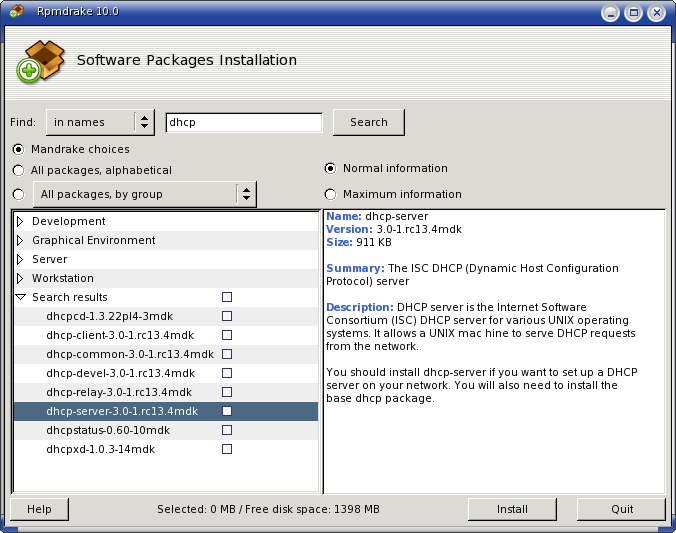Select dhcp-relay-3.0-1.rc13.4mdk in the list
This screenshot has width=676, height=533.
pyautogui.click(x=119, y=392)
